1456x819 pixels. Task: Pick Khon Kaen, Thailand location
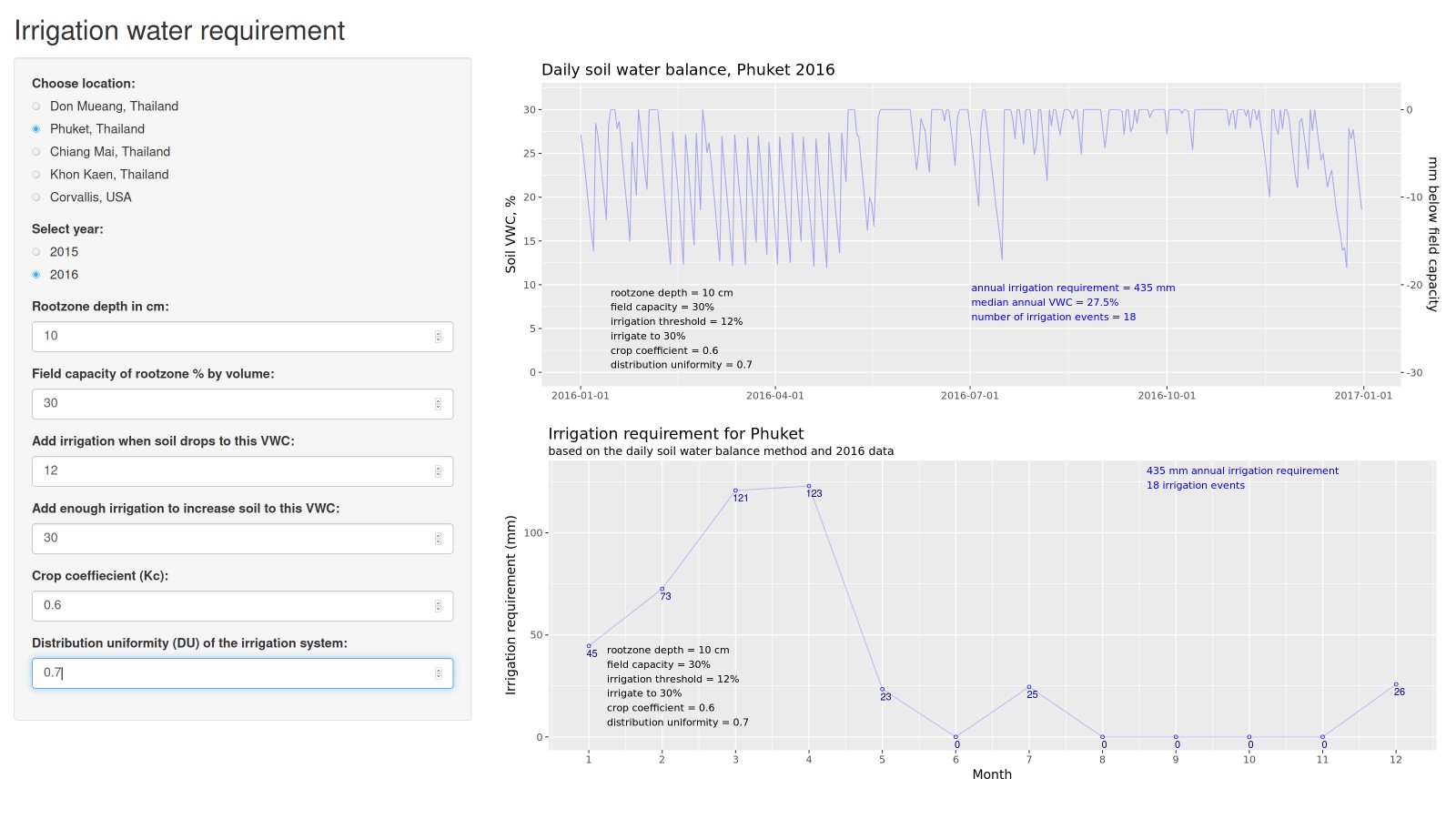click(36, 175)
